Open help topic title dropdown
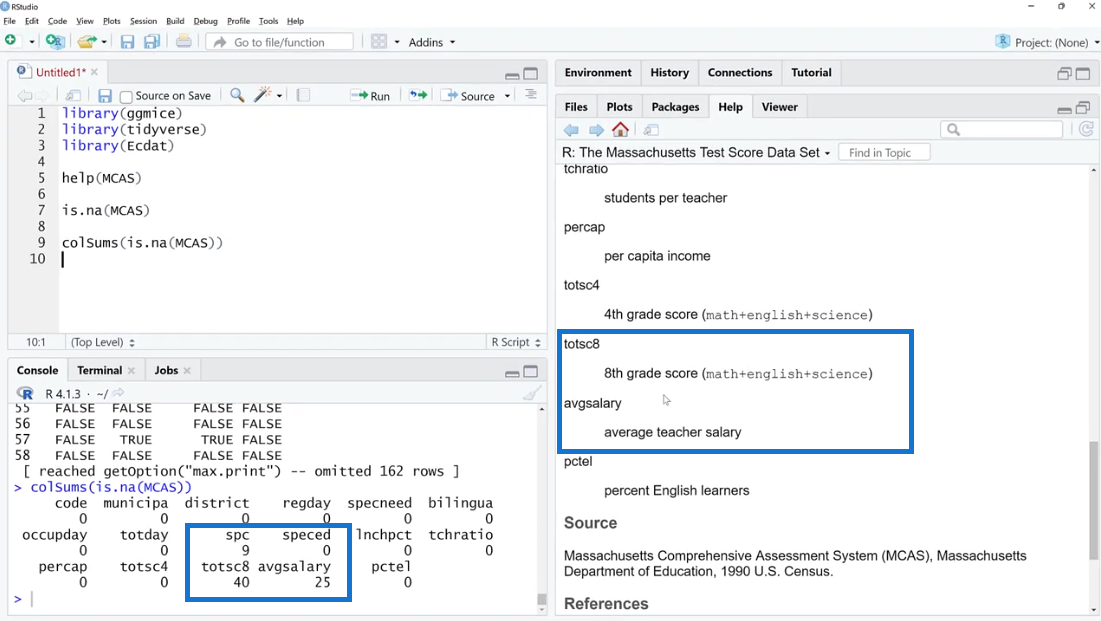 [827, 153]
